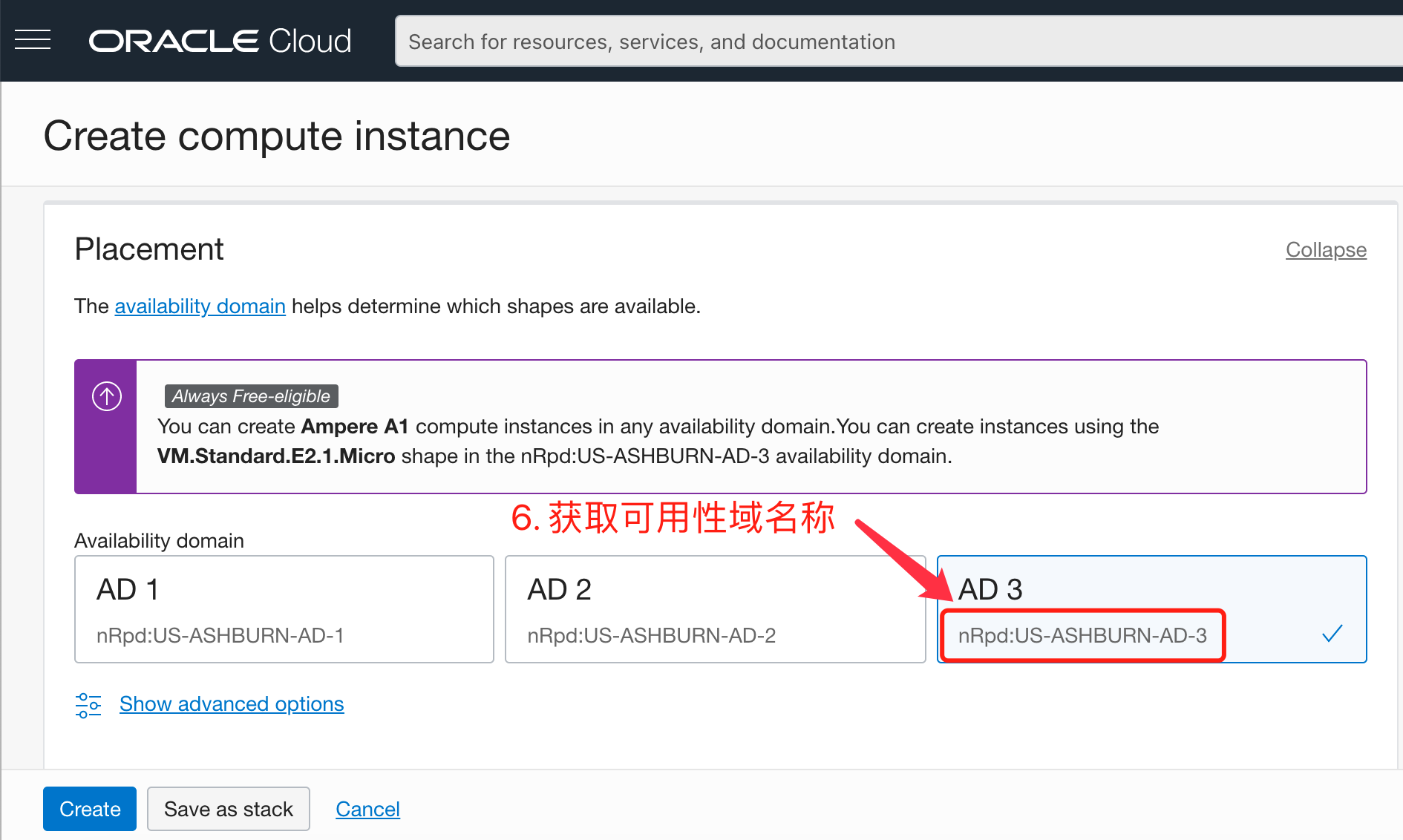
Task: Click the upward arrow info icon
Action: [107, 396]
